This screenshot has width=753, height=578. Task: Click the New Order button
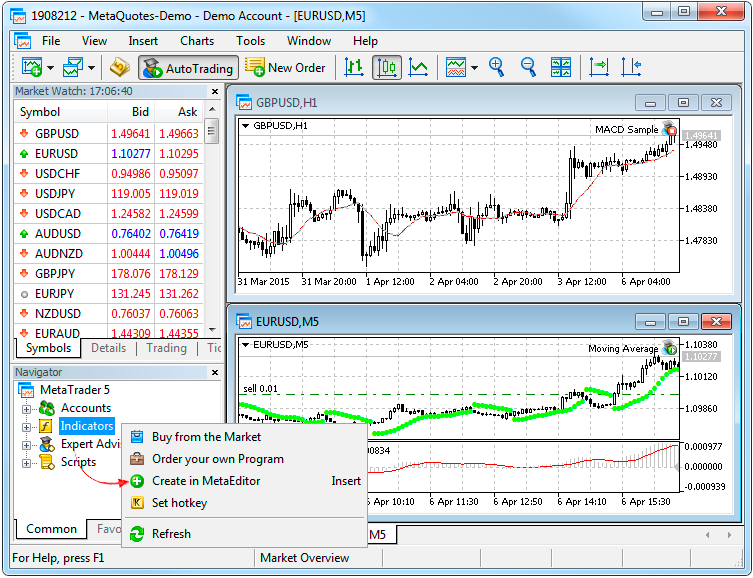[285, 68]
